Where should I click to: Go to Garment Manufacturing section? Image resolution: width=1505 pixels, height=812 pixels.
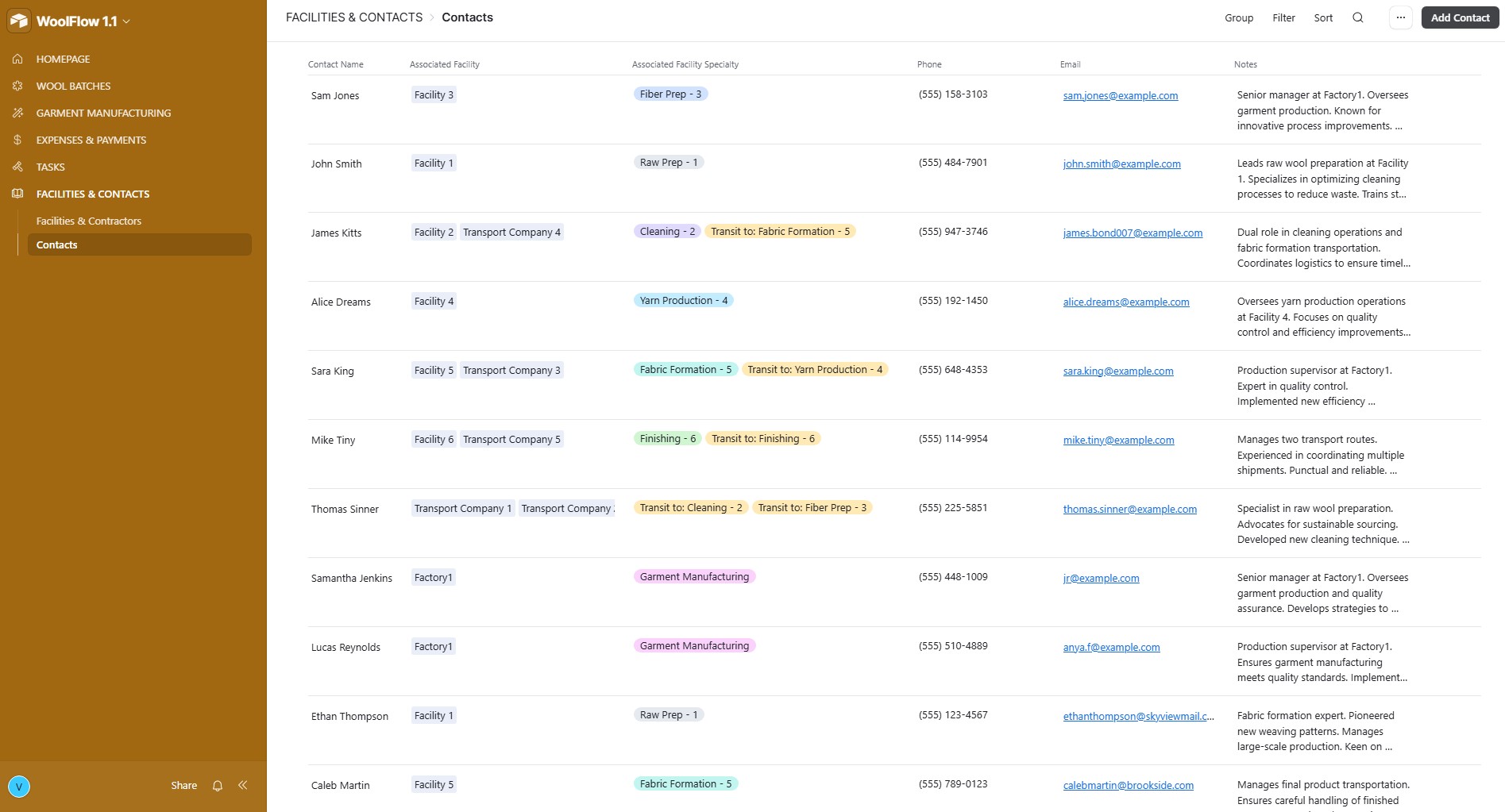click(x=103, y=113)
